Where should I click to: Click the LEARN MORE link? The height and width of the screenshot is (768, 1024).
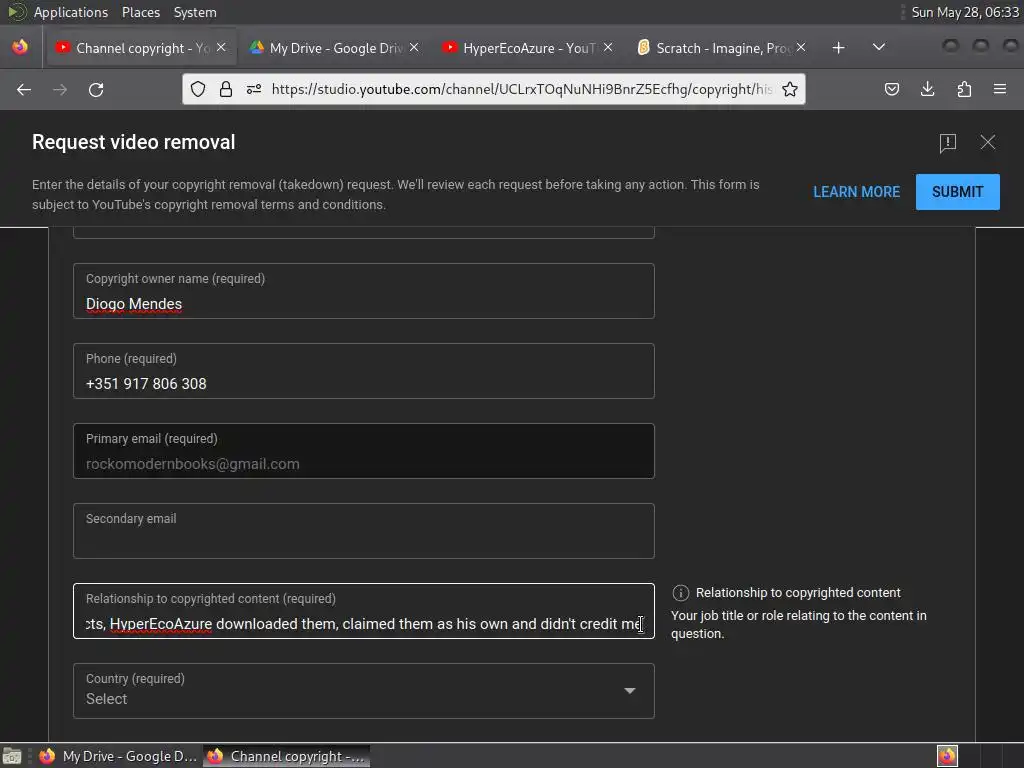pyautogui.click(x=856, y=192)
